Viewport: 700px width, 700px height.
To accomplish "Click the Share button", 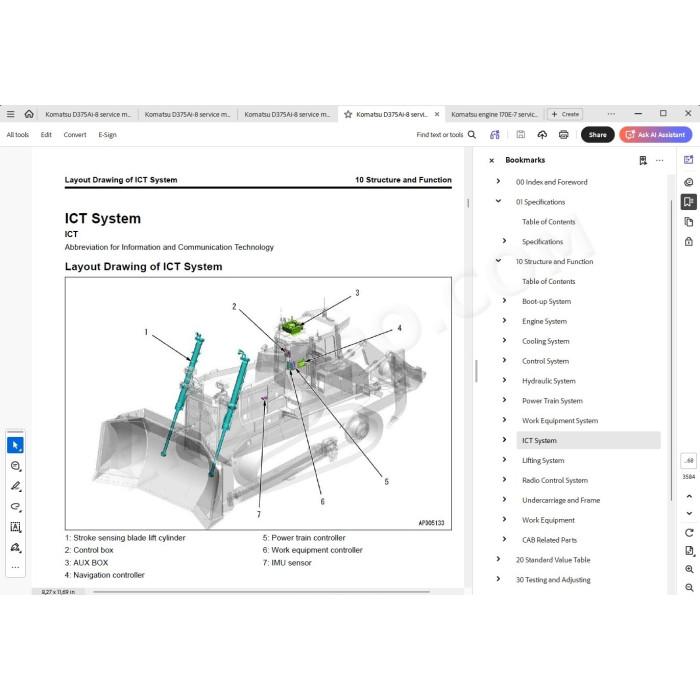I will coord(597,135).
